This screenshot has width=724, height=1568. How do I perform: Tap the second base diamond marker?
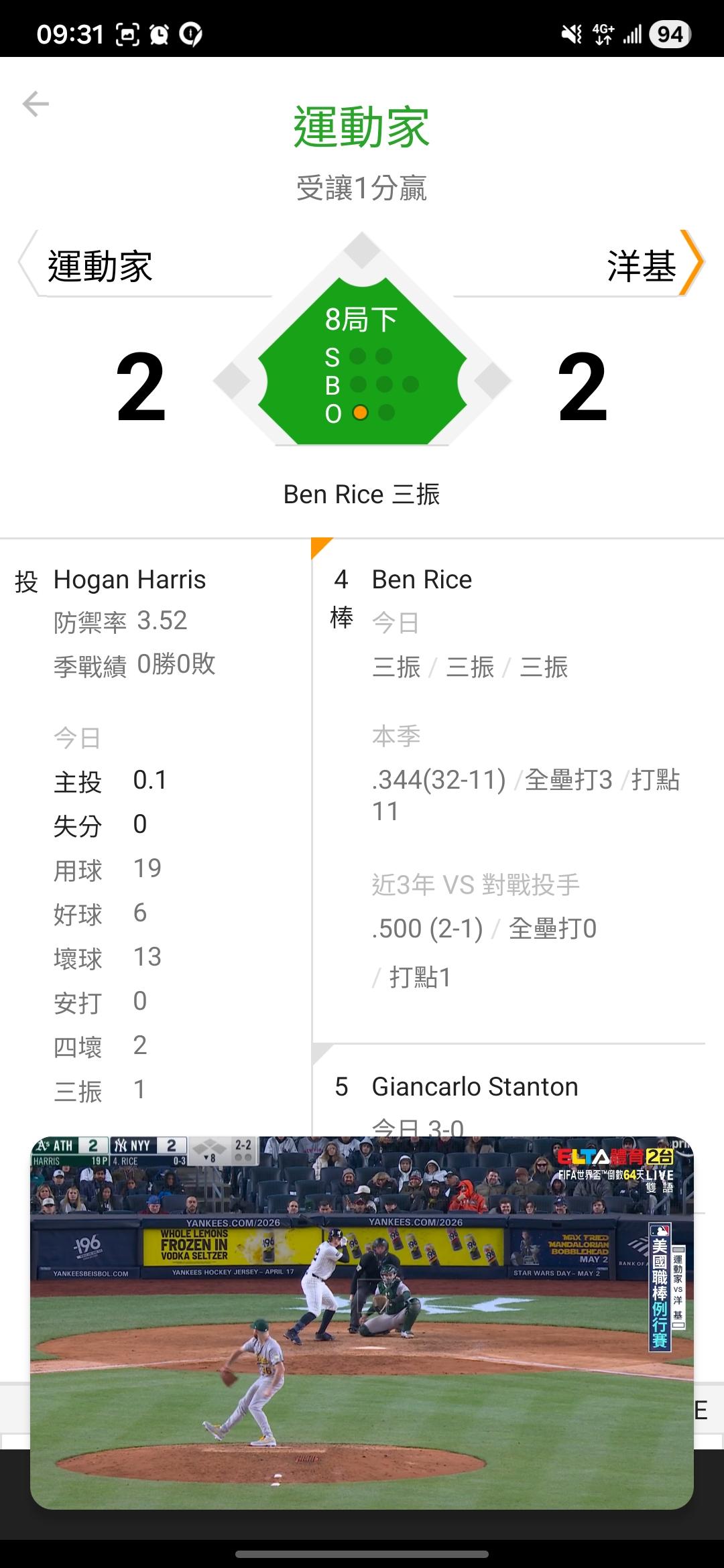point(362,251)
